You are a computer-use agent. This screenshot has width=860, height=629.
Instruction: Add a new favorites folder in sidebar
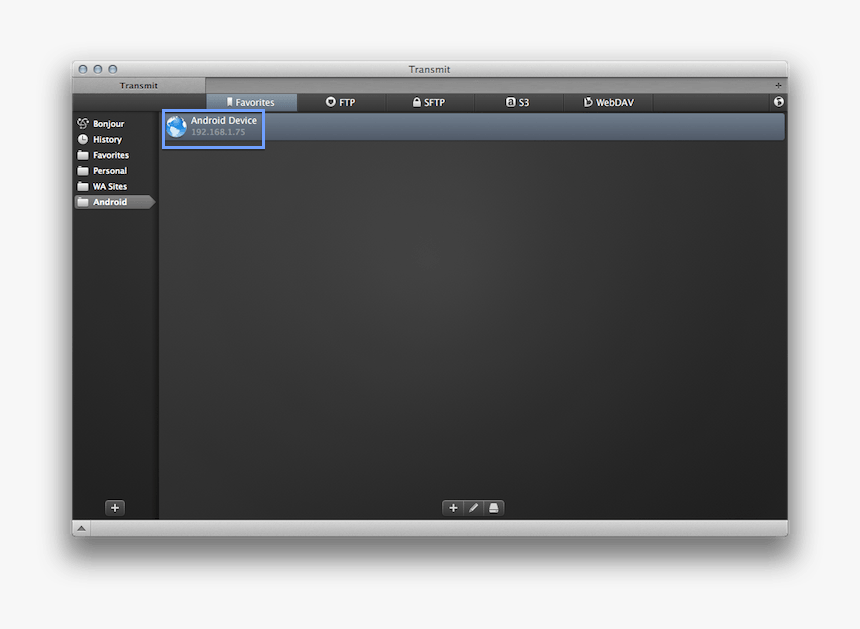(115, 508)
